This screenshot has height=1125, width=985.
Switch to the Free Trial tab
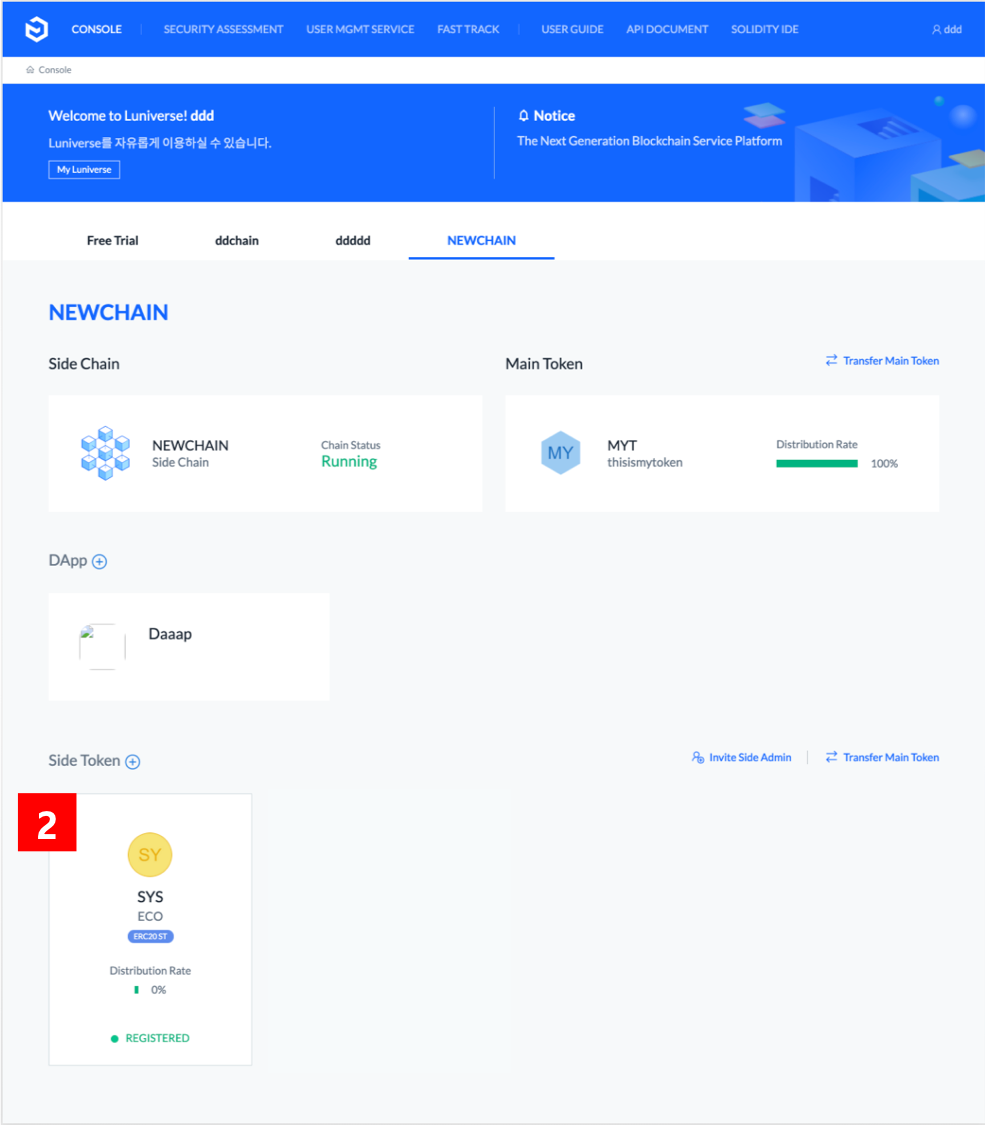113,240
